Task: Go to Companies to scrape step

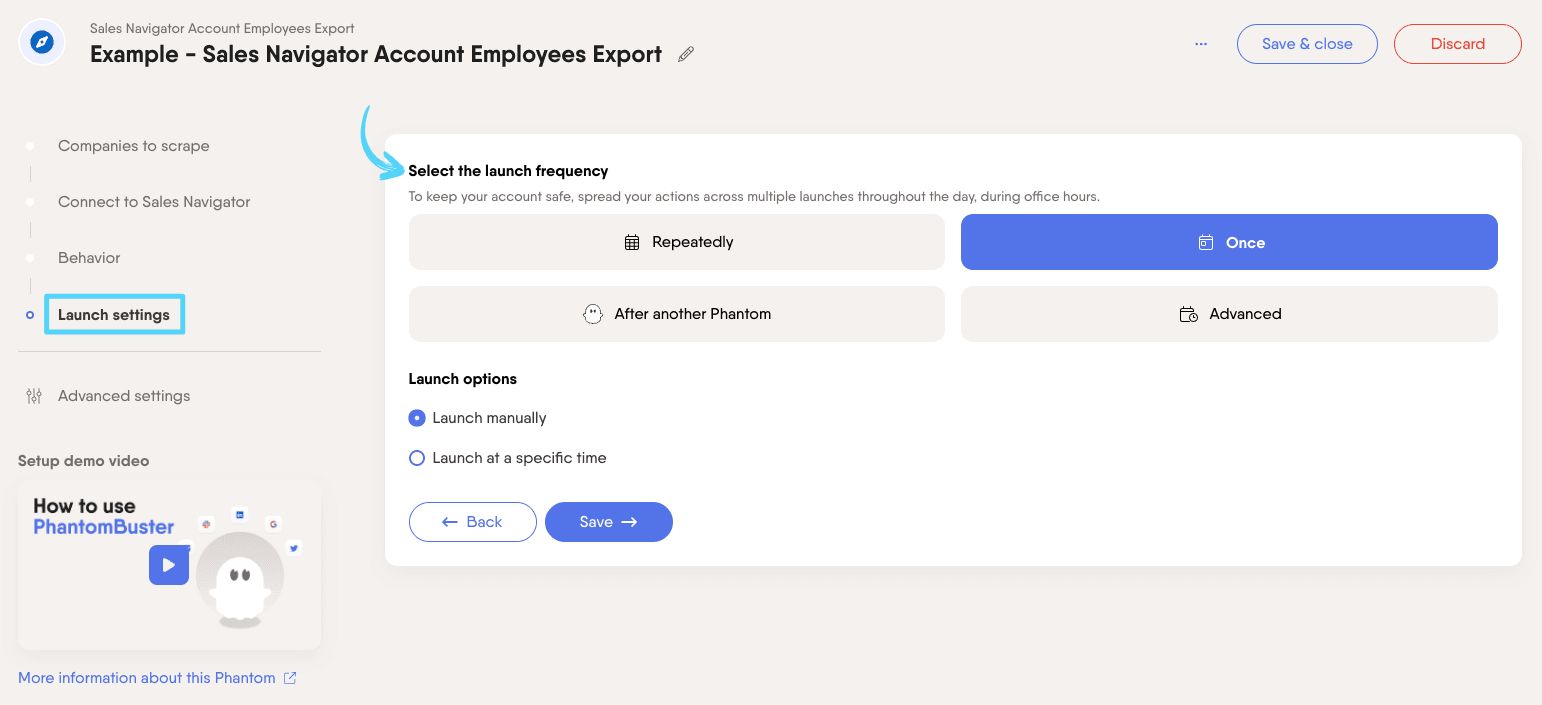Action: coord(134,146)
